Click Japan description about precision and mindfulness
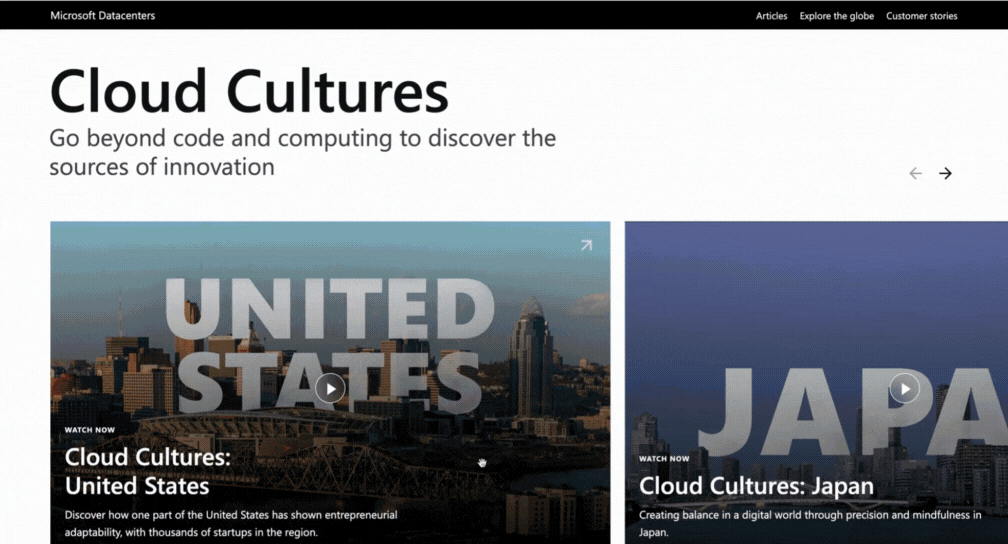 pos(810,523)
